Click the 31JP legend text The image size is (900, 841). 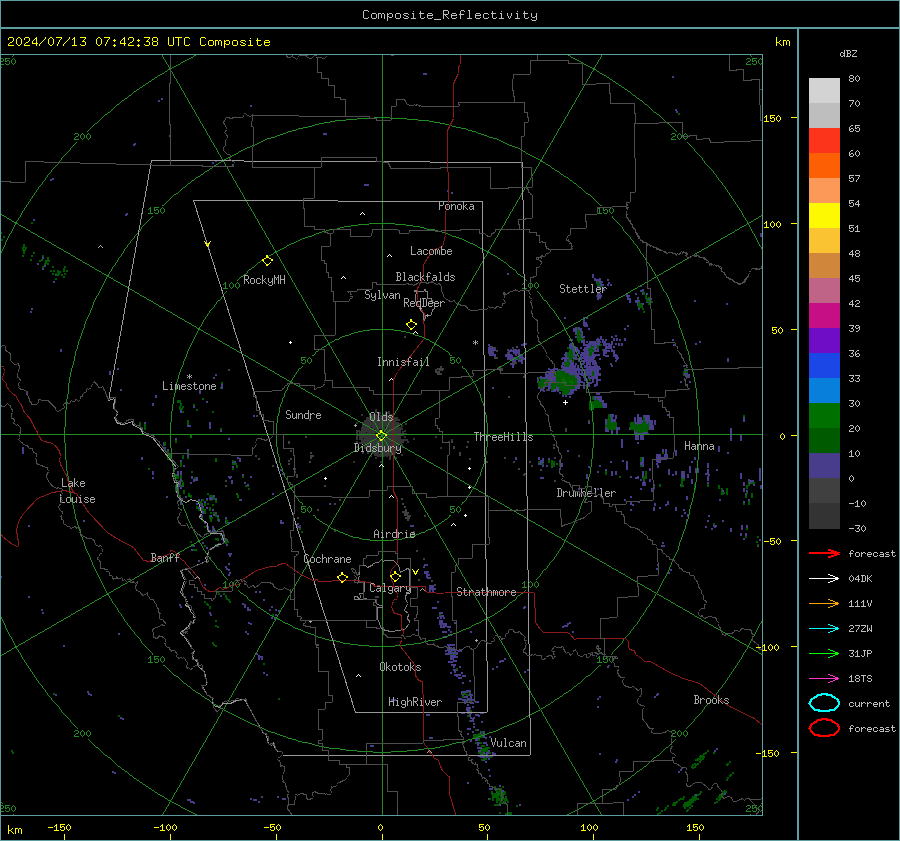[860, 653]
